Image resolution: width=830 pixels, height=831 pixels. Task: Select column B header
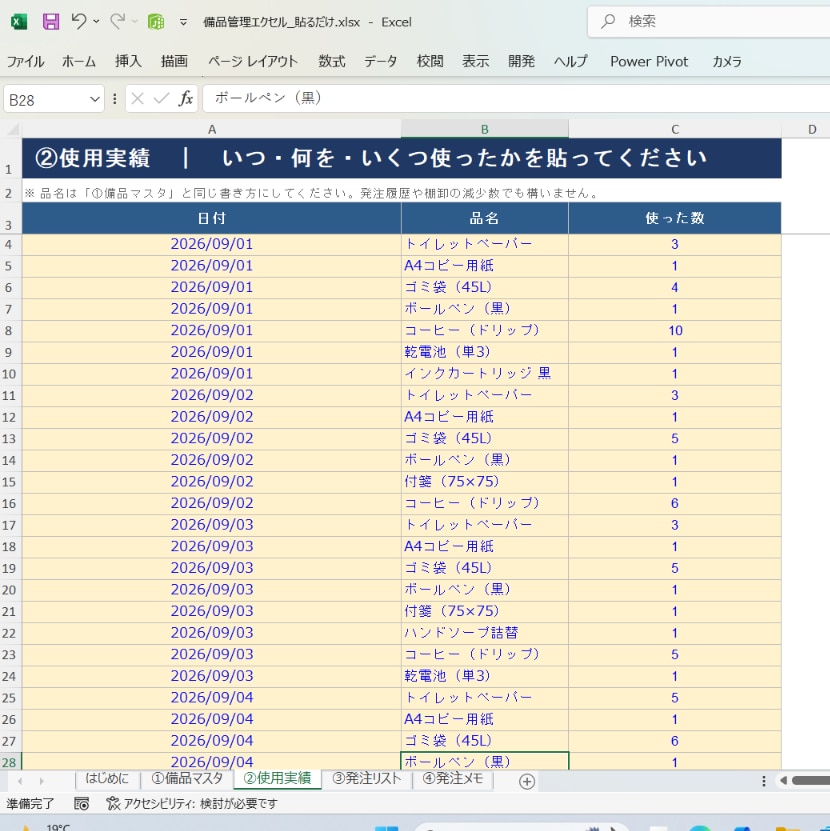pos(484,129)
